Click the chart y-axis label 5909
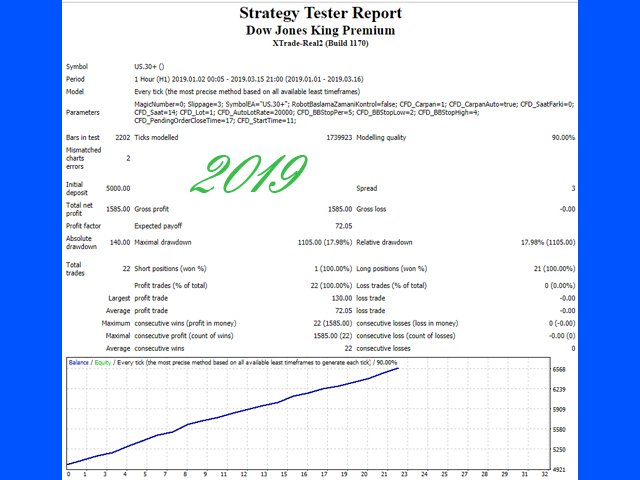The width and height of the screenshot is (640, 480). click(x=559, y=409)
